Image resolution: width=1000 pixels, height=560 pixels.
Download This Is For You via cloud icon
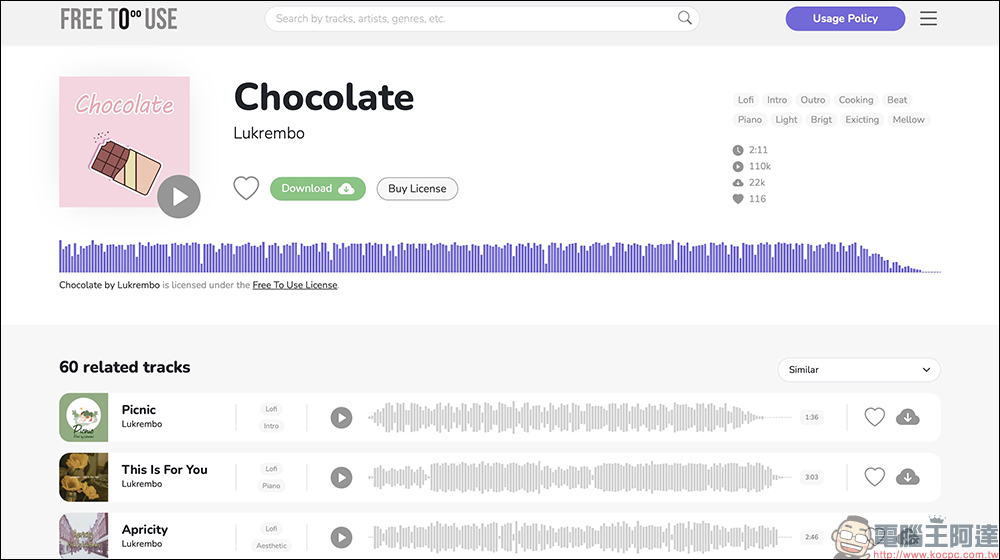[x=908, y=477]
